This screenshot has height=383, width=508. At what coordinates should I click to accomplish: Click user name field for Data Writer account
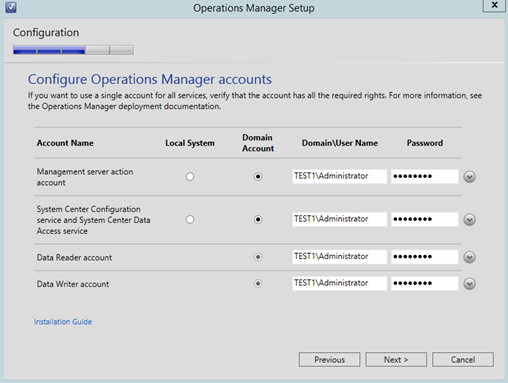[x=339, y=283]
